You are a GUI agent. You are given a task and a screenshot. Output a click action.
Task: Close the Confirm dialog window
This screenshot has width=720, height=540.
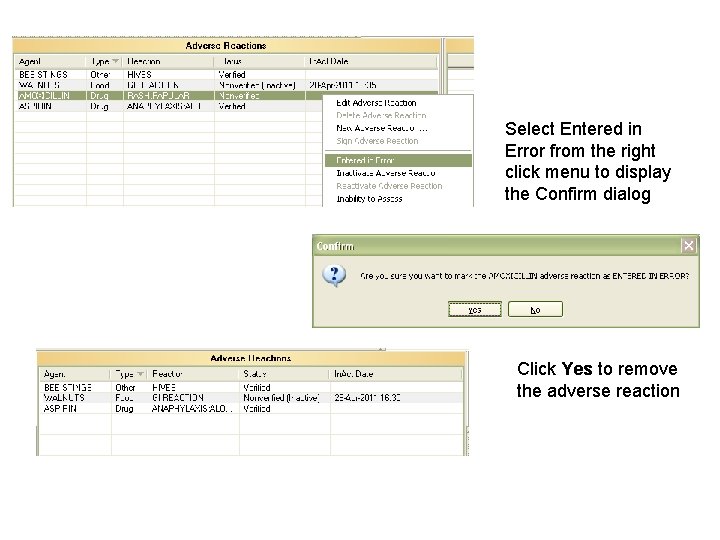[x=688, y=246]
